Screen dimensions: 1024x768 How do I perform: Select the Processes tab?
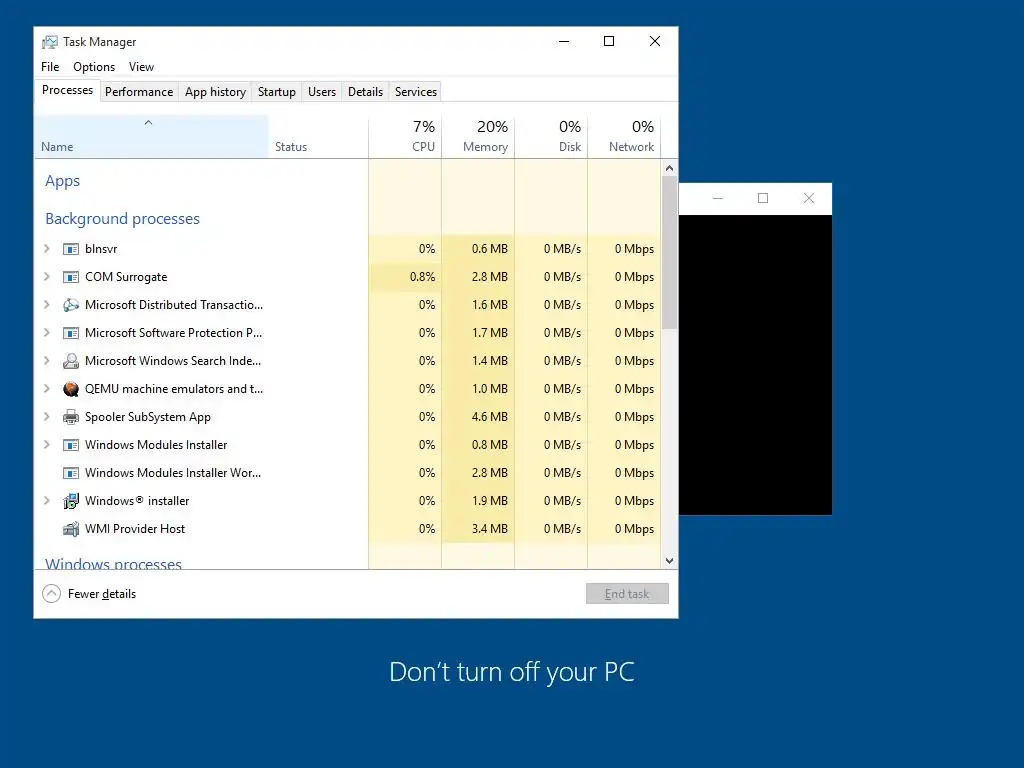pos(67,90)
